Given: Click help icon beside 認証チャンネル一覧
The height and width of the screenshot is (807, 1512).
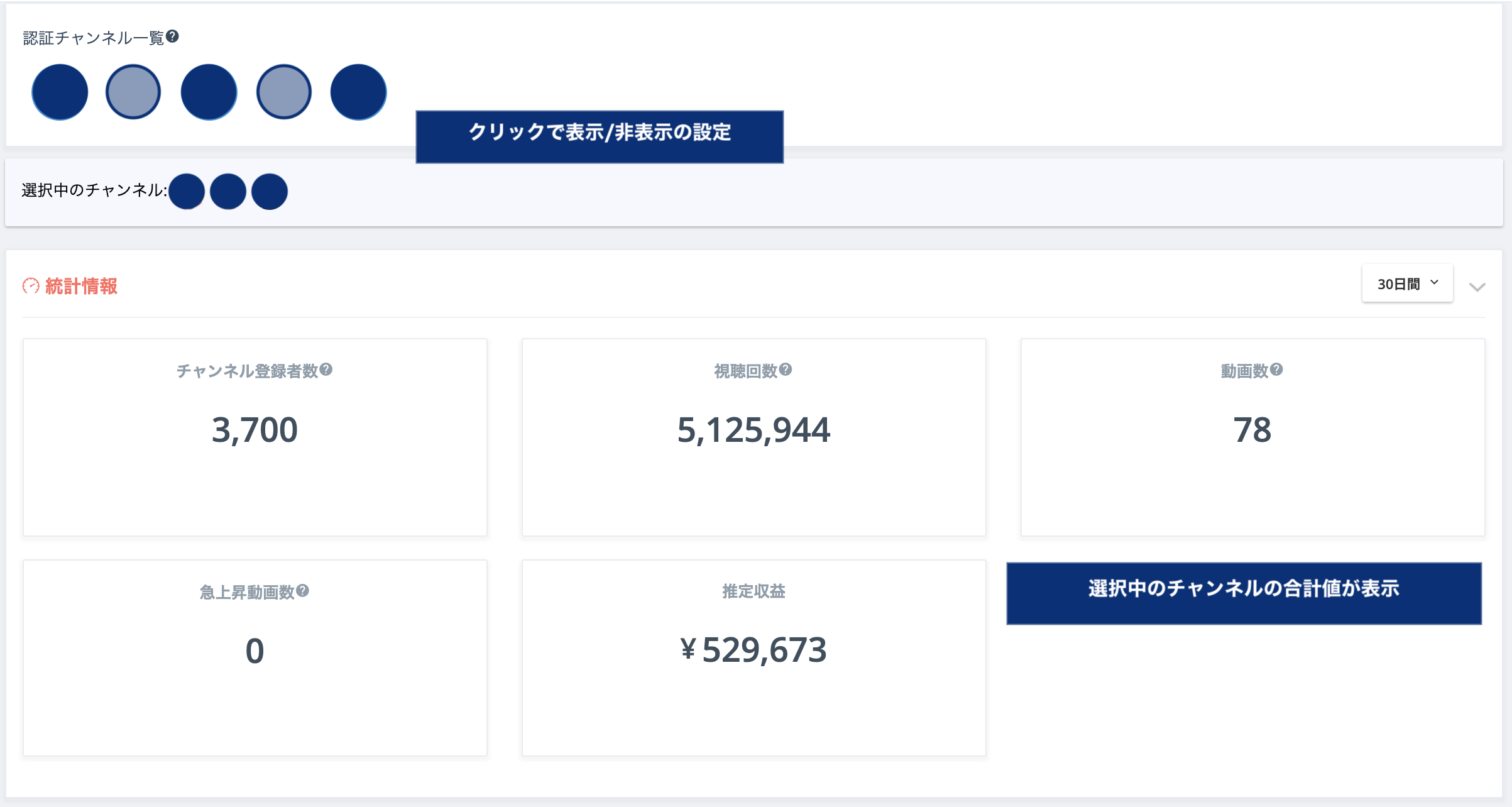Looking at the screenshot, I should pyautogui.click(x=172, y=36).
